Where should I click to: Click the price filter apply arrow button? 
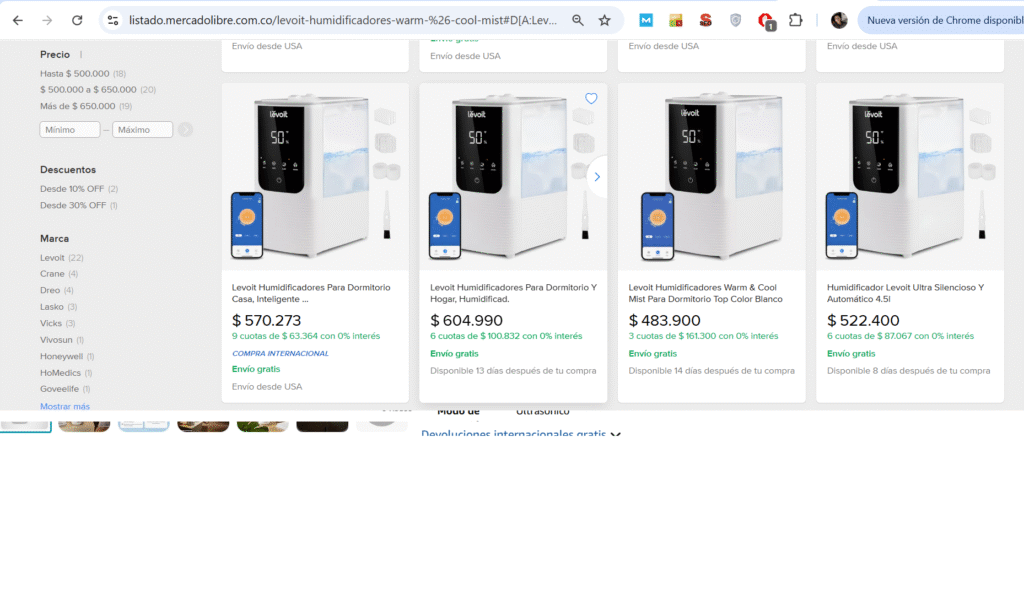click(186, 130)
